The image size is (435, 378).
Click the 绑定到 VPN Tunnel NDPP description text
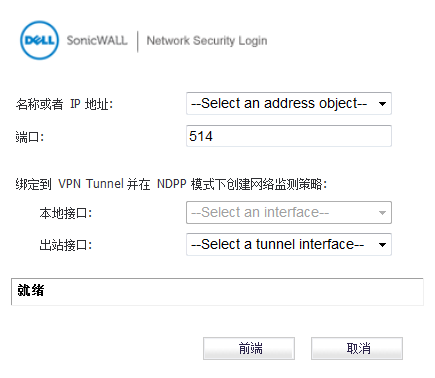click(x=171, y=184)
